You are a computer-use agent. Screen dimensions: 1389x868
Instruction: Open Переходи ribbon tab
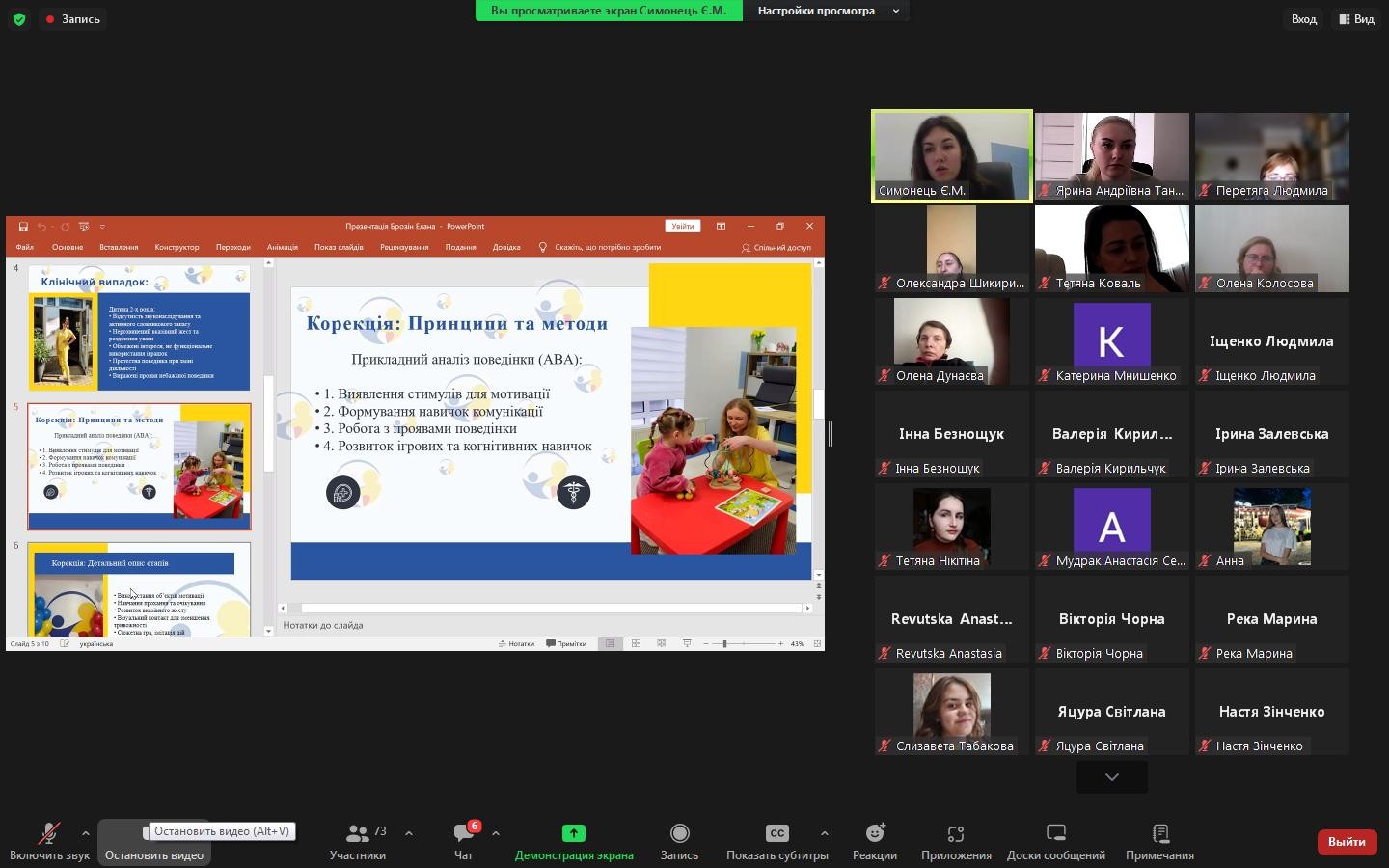[233, 247]
